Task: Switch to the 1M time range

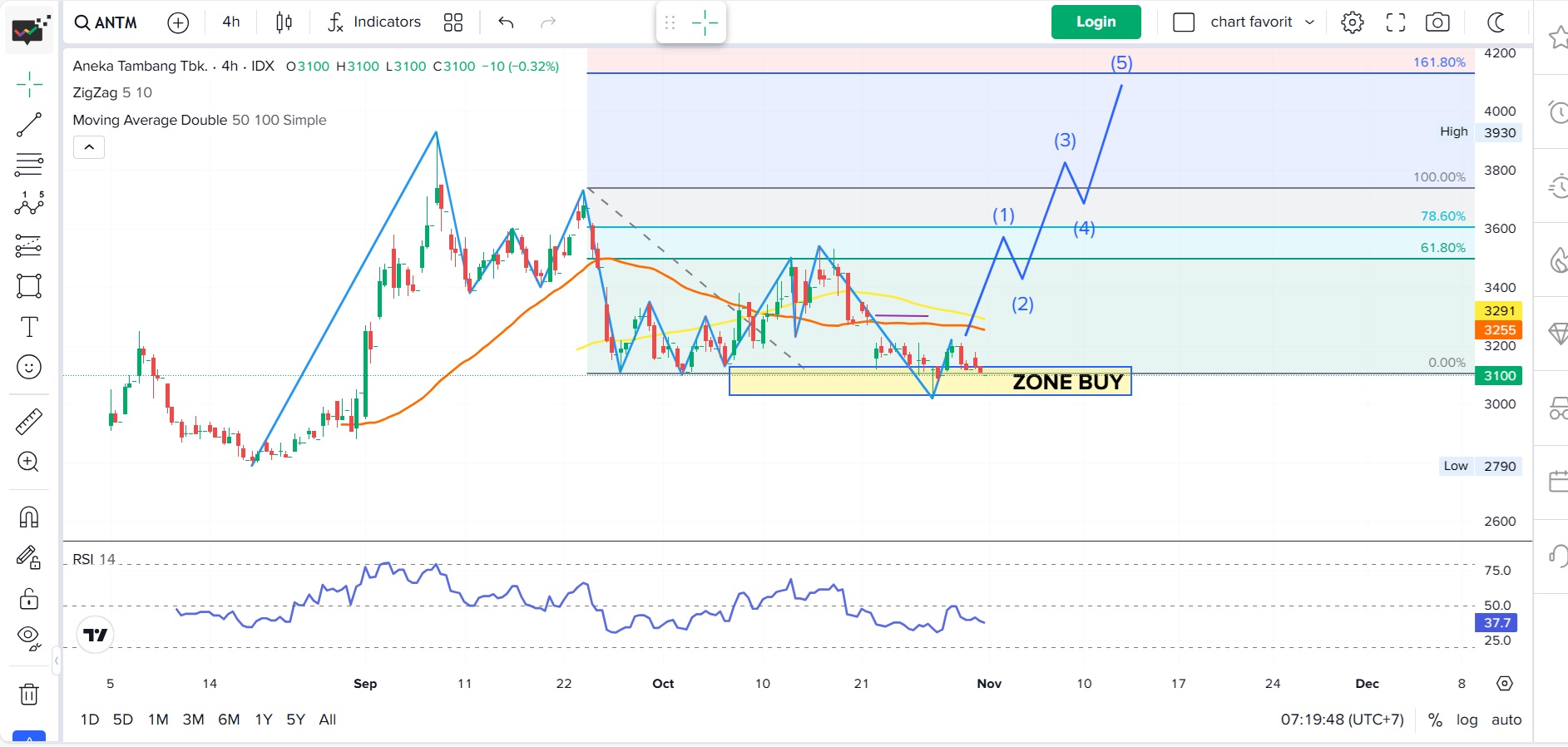Action: point(158,720)
